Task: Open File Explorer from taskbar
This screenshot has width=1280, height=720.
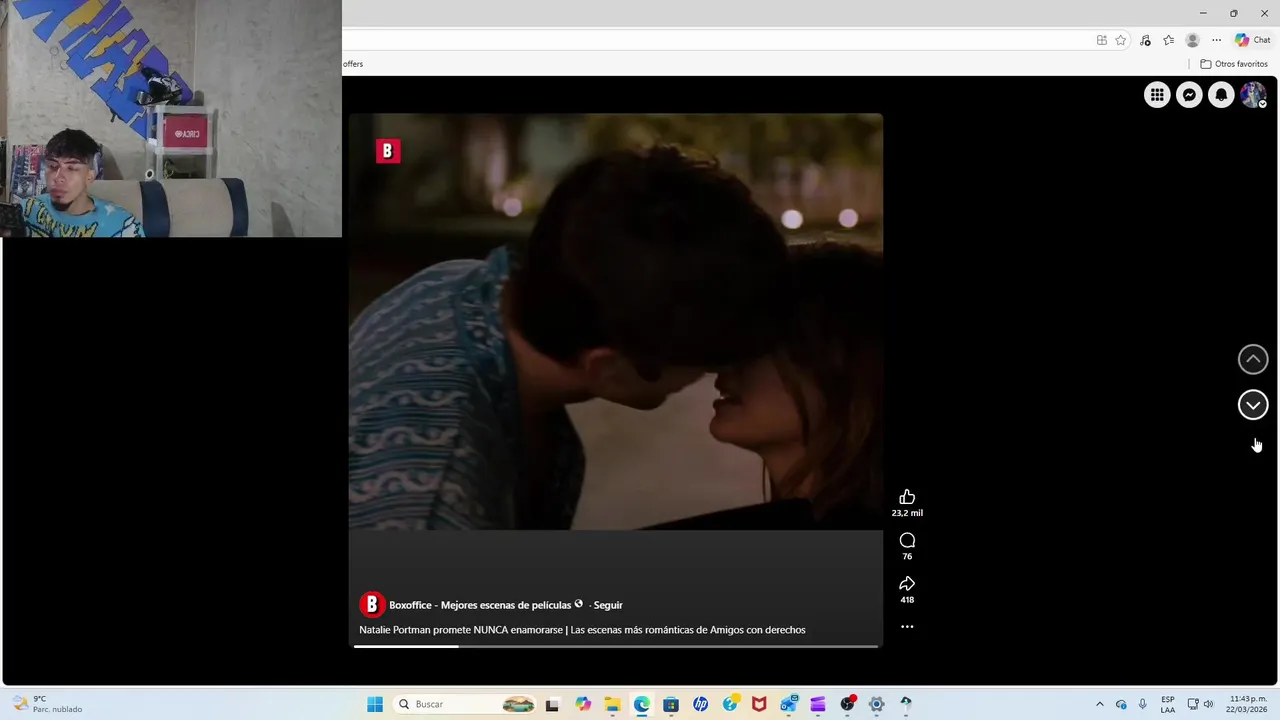Action: coord(612,704)
